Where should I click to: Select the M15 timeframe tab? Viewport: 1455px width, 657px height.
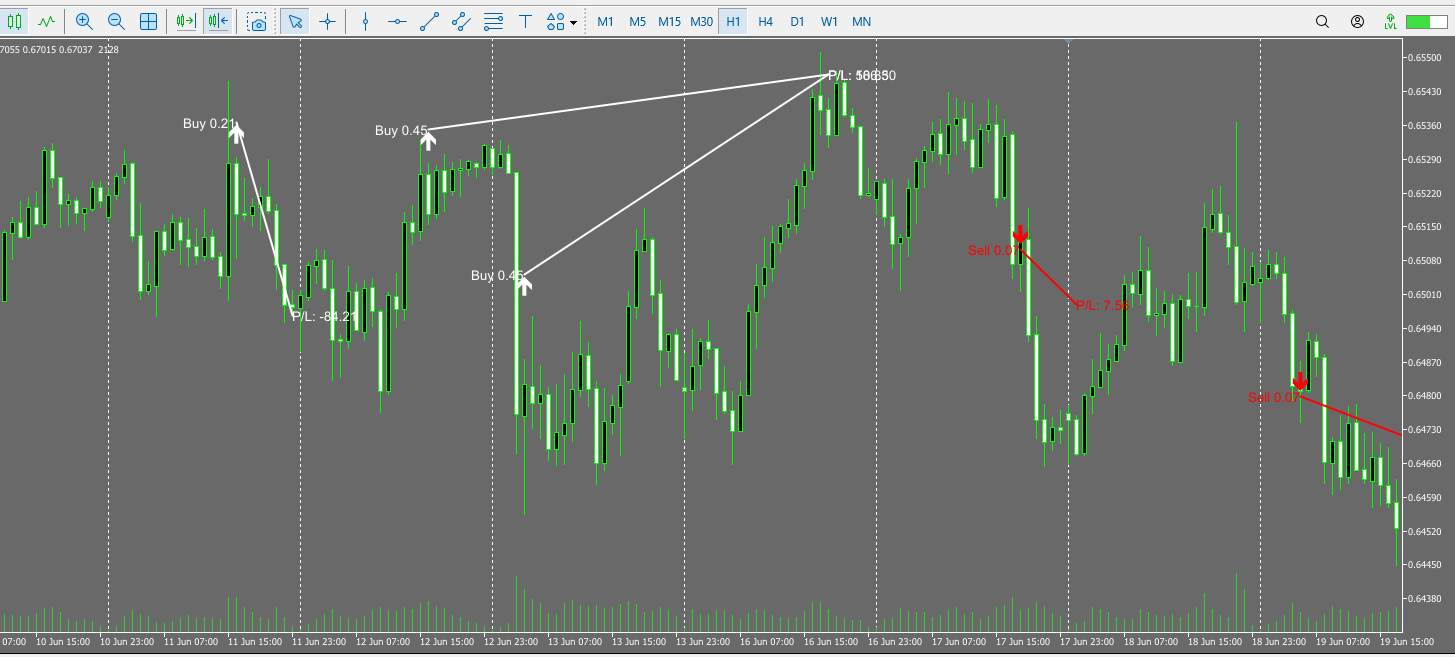pos(671,20)
